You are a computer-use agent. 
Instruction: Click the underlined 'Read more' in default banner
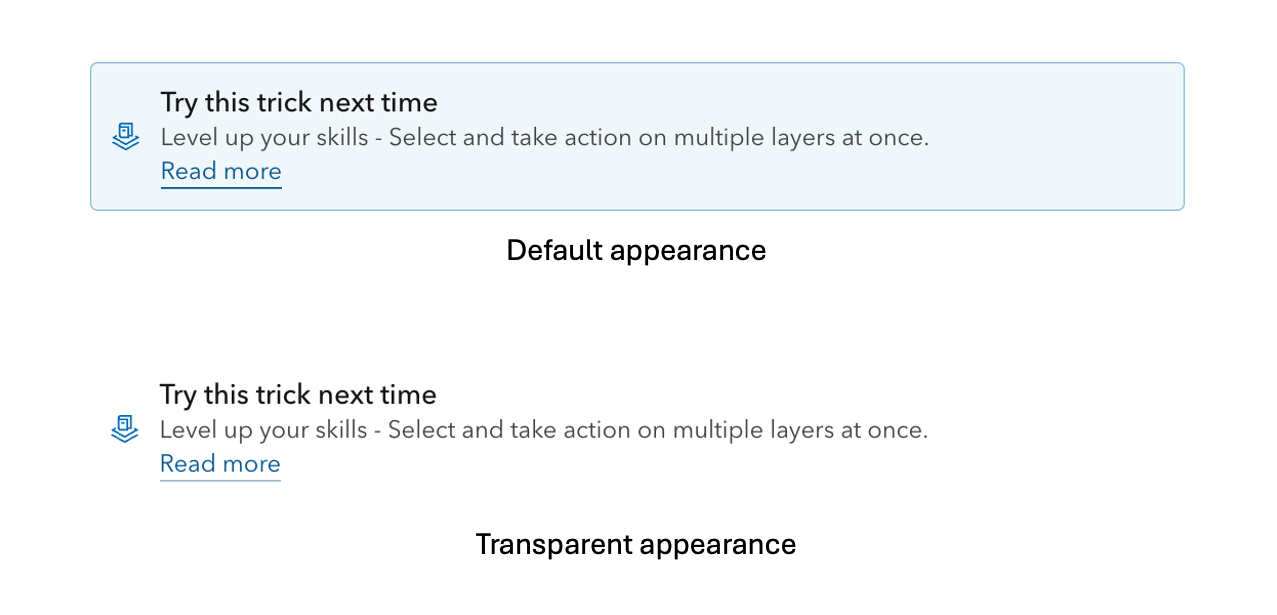220,171
